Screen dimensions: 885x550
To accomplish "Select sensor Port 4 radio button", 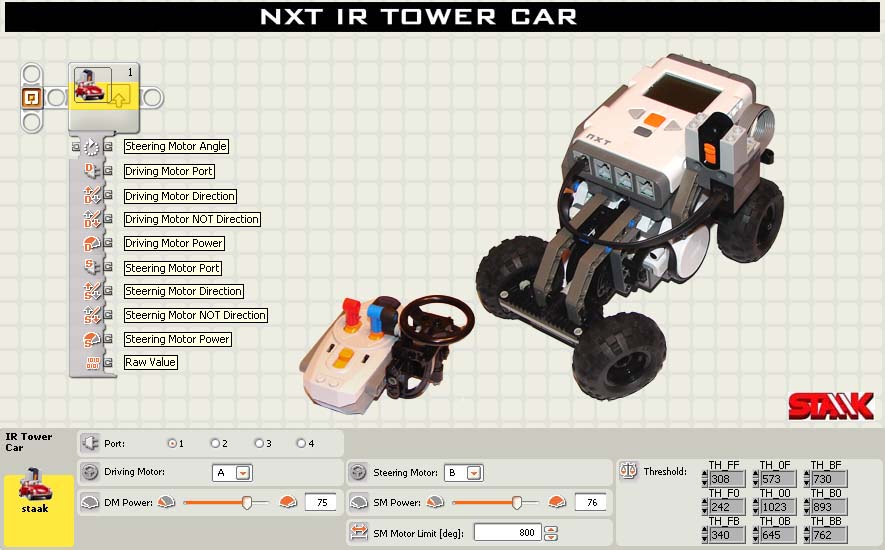I will pos(301,444).
